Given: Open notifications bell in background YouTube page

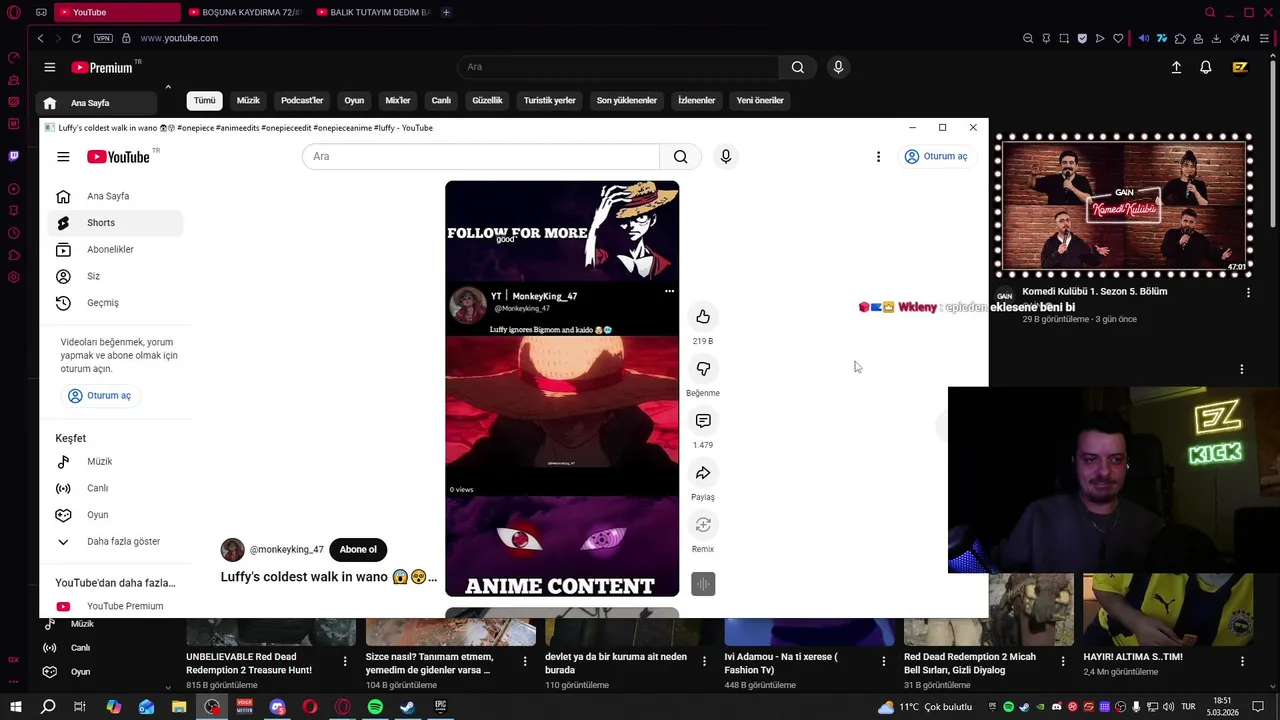Looking at the screenshot, I should (x=1206, y=67).
